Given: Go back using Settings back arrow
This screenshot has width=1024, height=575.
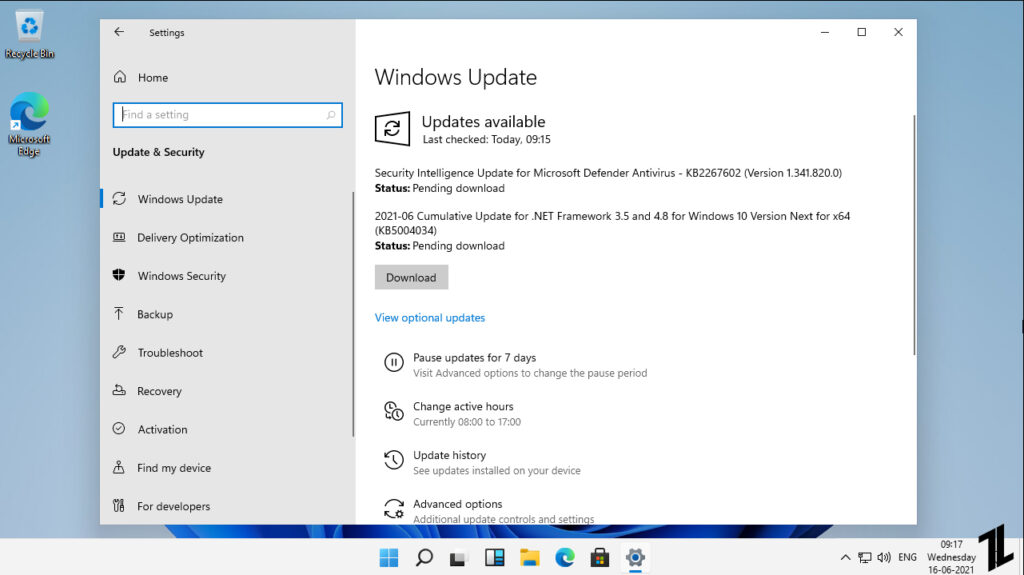Looking at the screenshot, I should pos(119,32).
